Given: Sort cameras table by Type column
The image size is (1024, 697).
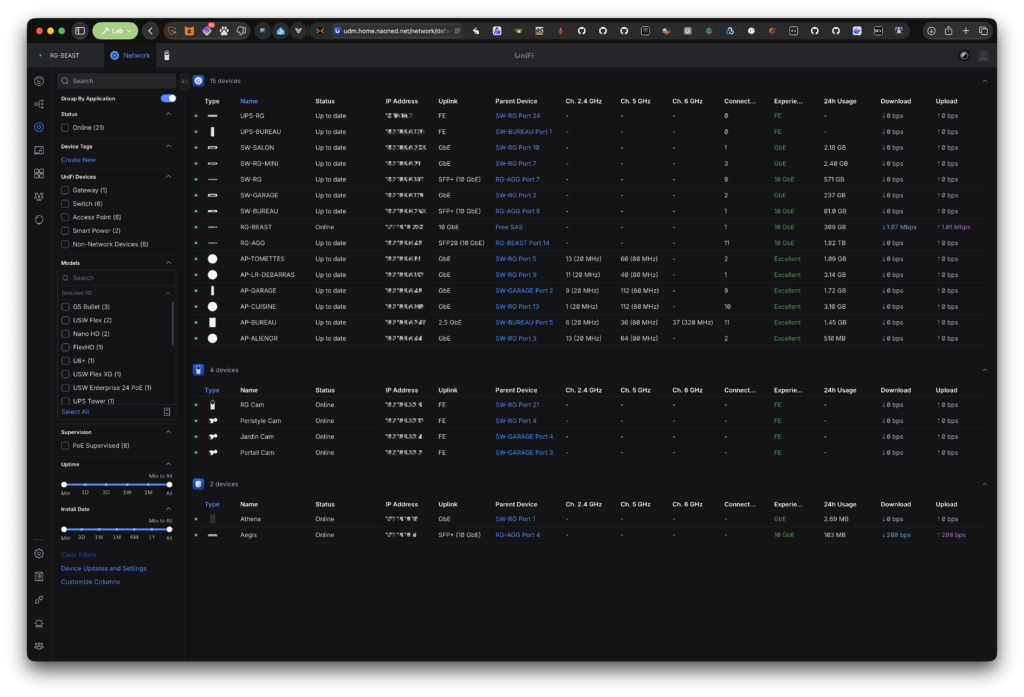Looking at the screenshot, I should click(212, 390).
